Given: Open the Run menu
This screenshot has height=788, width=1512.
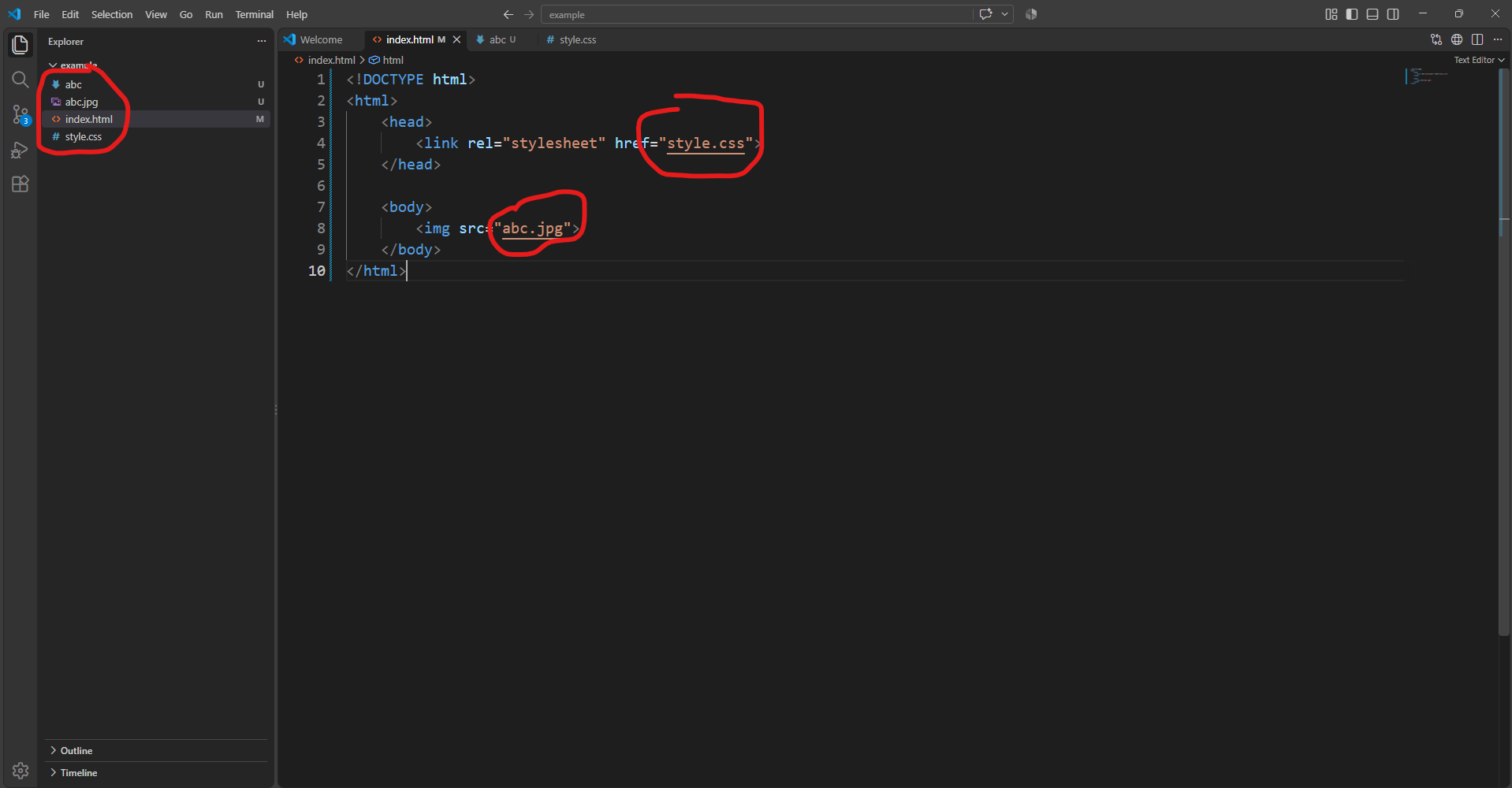Looking at the screenshot, I should pyautogui.click(x=214, y=14).
